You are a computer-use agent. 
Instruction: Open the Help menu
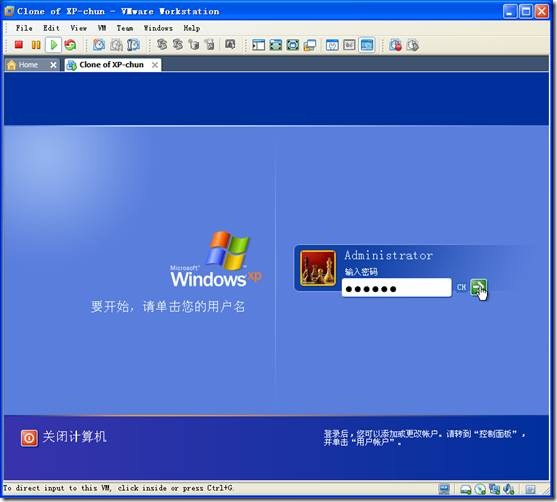192,28
